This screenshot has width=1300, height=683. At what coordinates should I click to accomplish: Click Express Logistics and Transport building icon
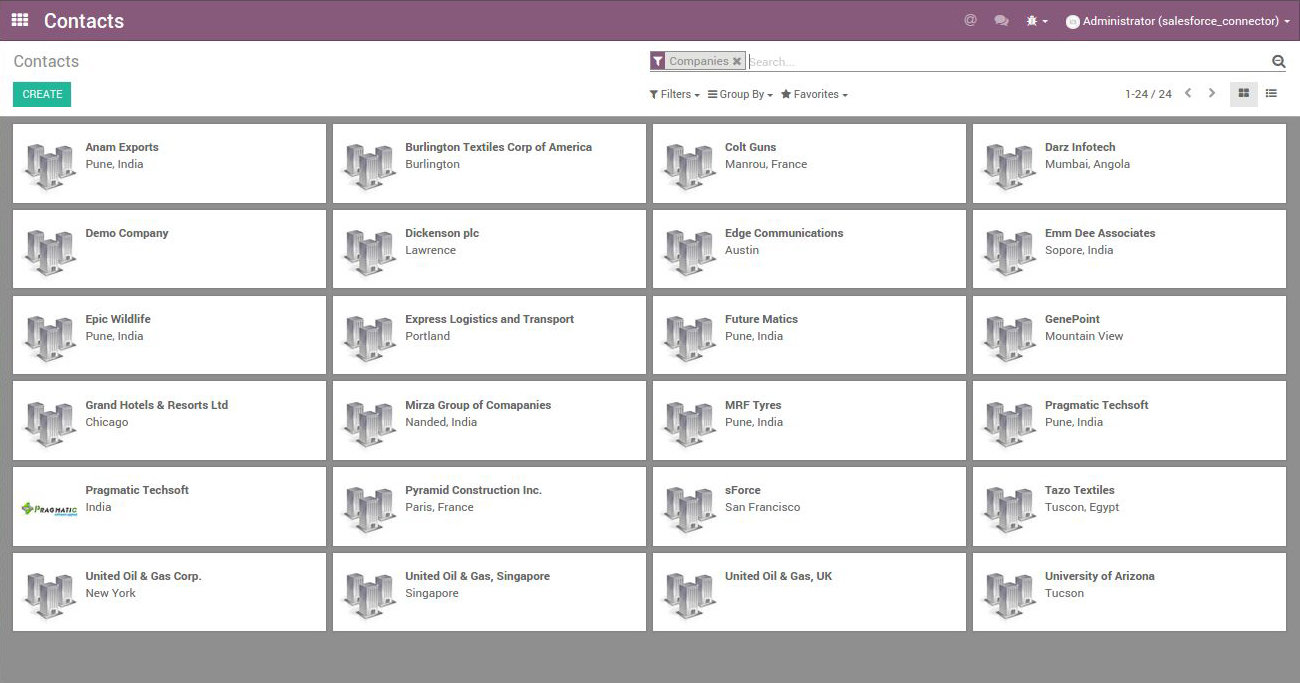coord(369,339)
